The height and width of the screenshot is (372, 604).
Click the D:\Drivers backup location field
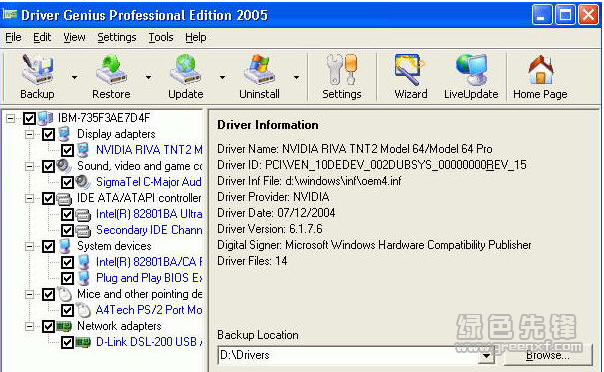pyautogui.click(x=349, y=355)
